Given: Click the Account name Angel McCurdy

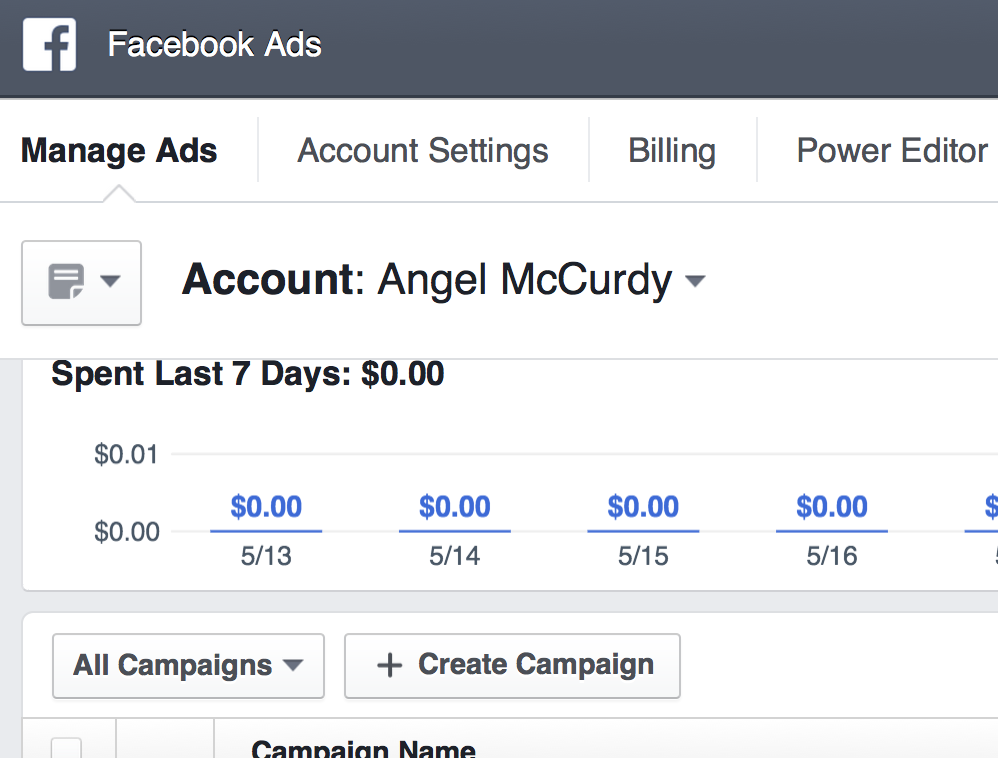Looking at the screenshot, I should pyautogui.click(x=524, y=279).
